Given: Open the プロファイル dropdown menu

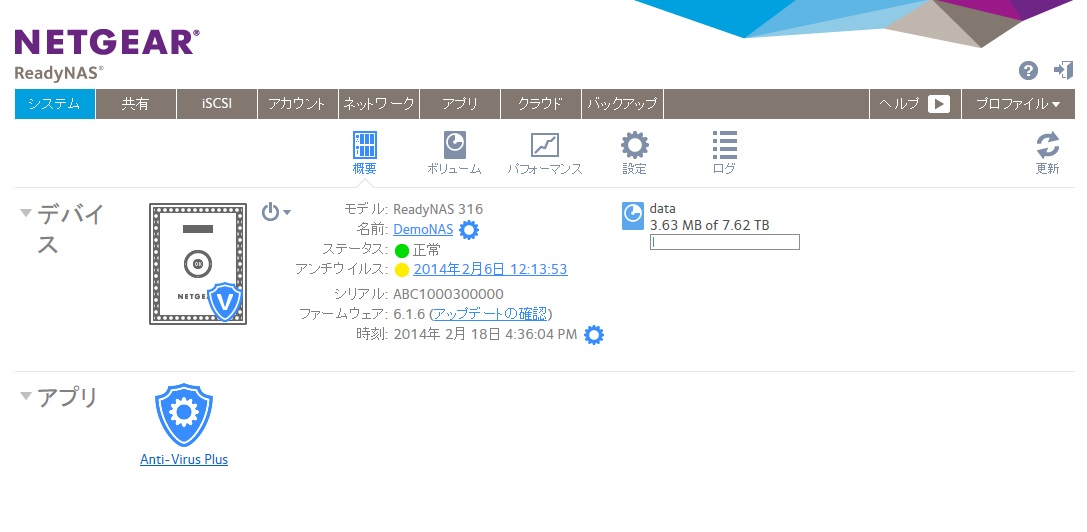Looking at the screenshot, I should [x=1018, y=104].
